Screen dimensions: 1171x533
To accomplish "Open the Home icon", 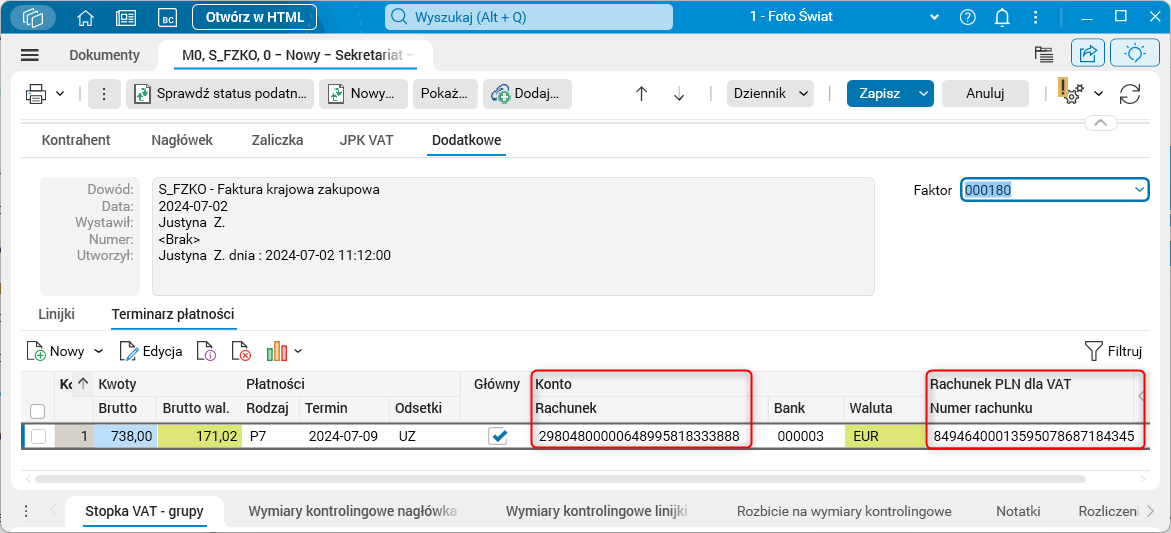I will (x=87, y=16).
